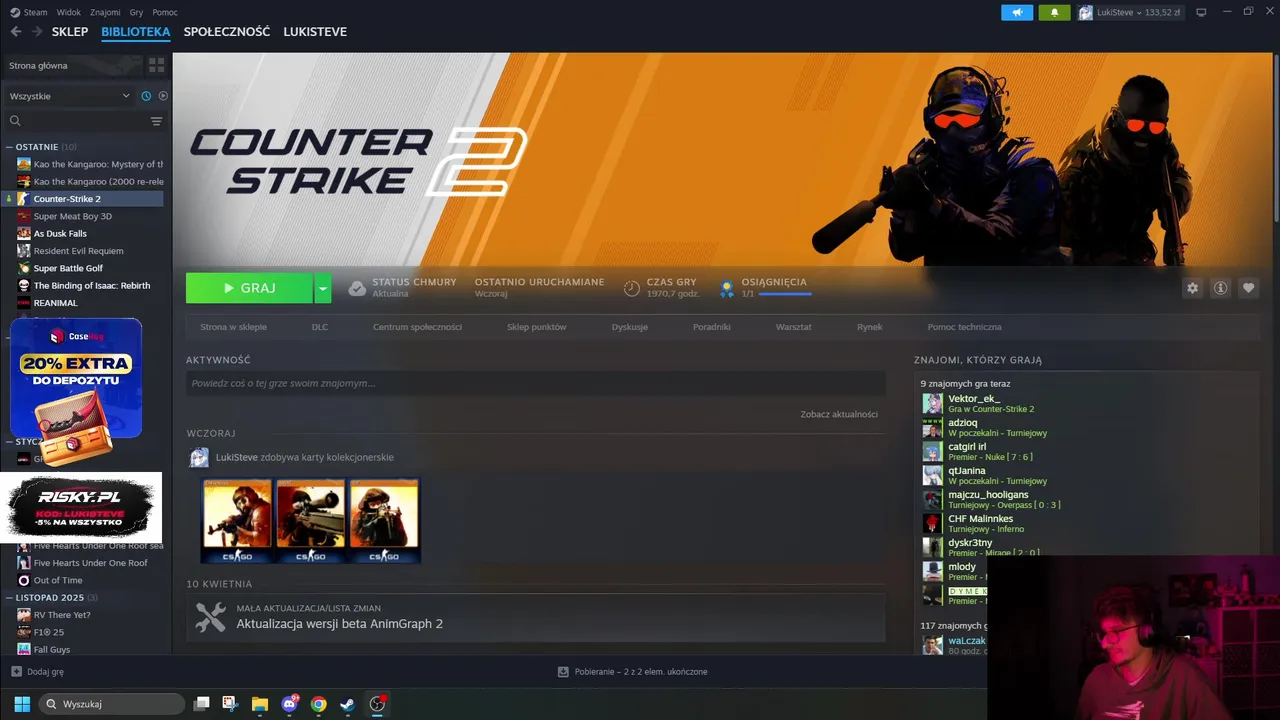Click Zobacz aktualności link
Image resolution: width=1280 pixels, height=720 pixels.
coord(839,414)
